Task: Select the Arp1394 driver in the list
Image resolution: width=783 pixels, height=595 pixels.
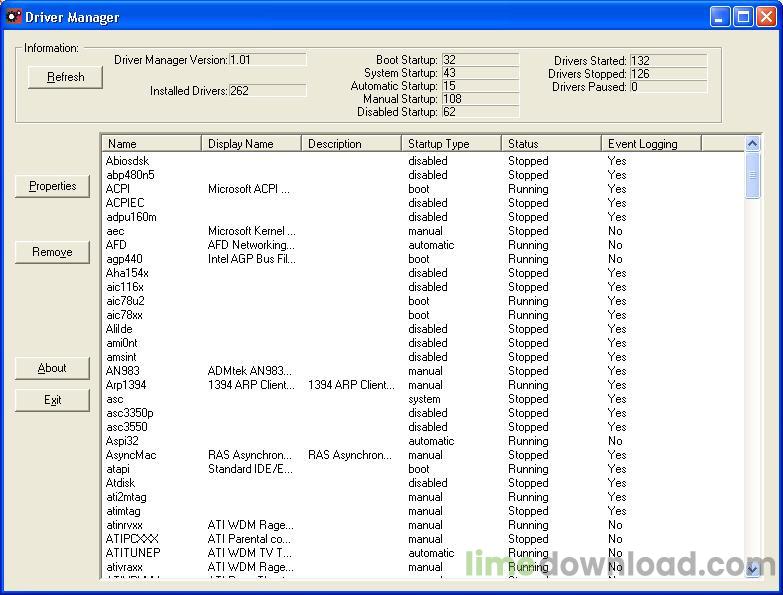Action: pos(126,385)
